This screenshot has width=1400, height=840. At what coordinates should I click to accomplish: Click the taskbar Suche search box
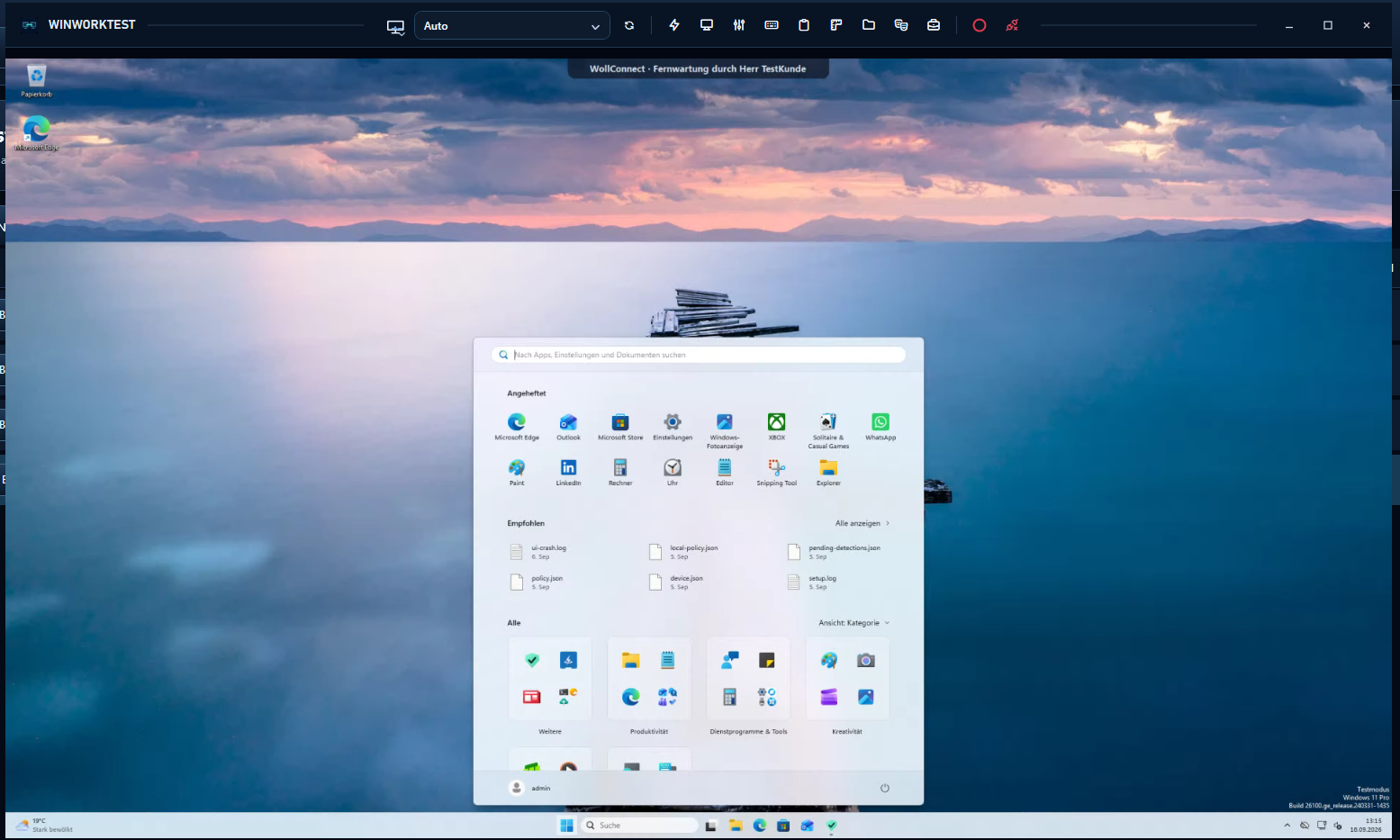pos(639,826)
